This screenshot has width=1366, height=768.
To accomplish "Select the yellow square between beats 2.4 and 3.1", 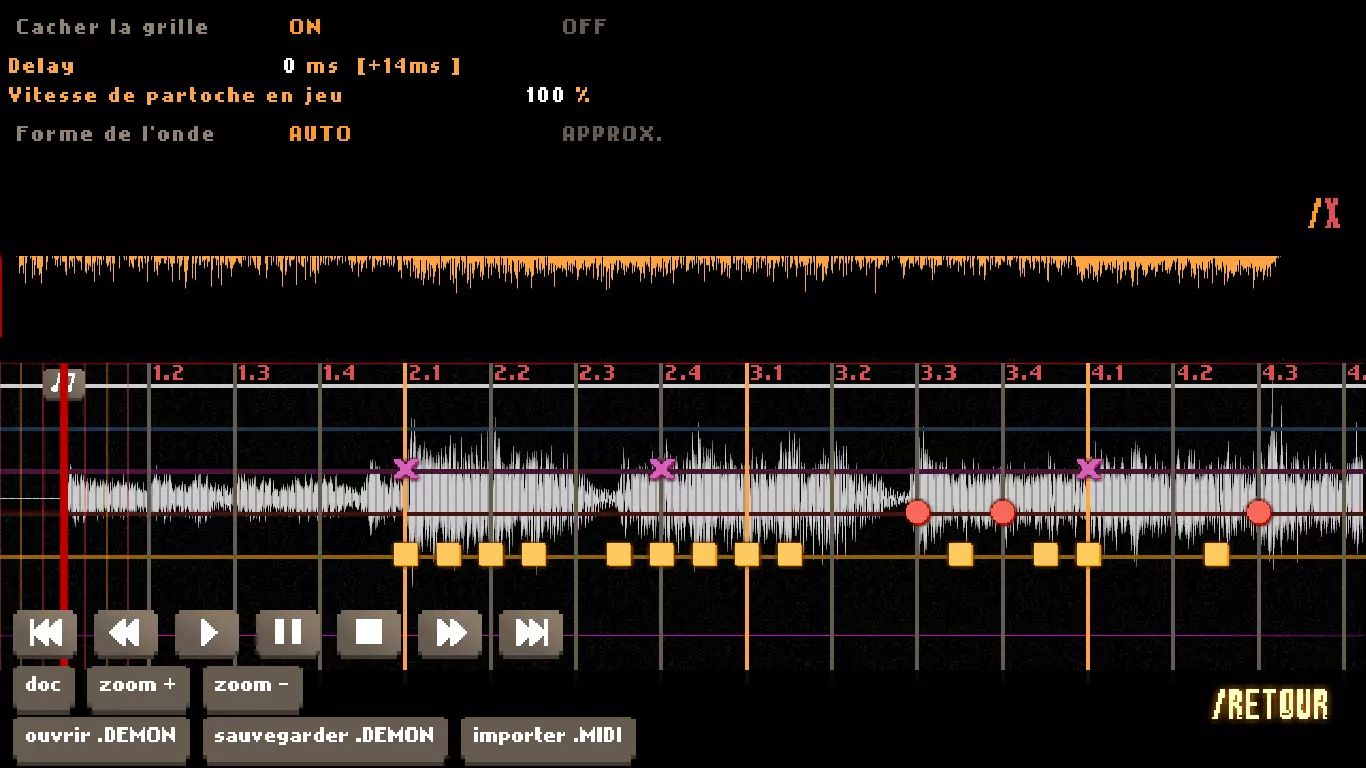I will pyautogui.click(x=705, y=555).
